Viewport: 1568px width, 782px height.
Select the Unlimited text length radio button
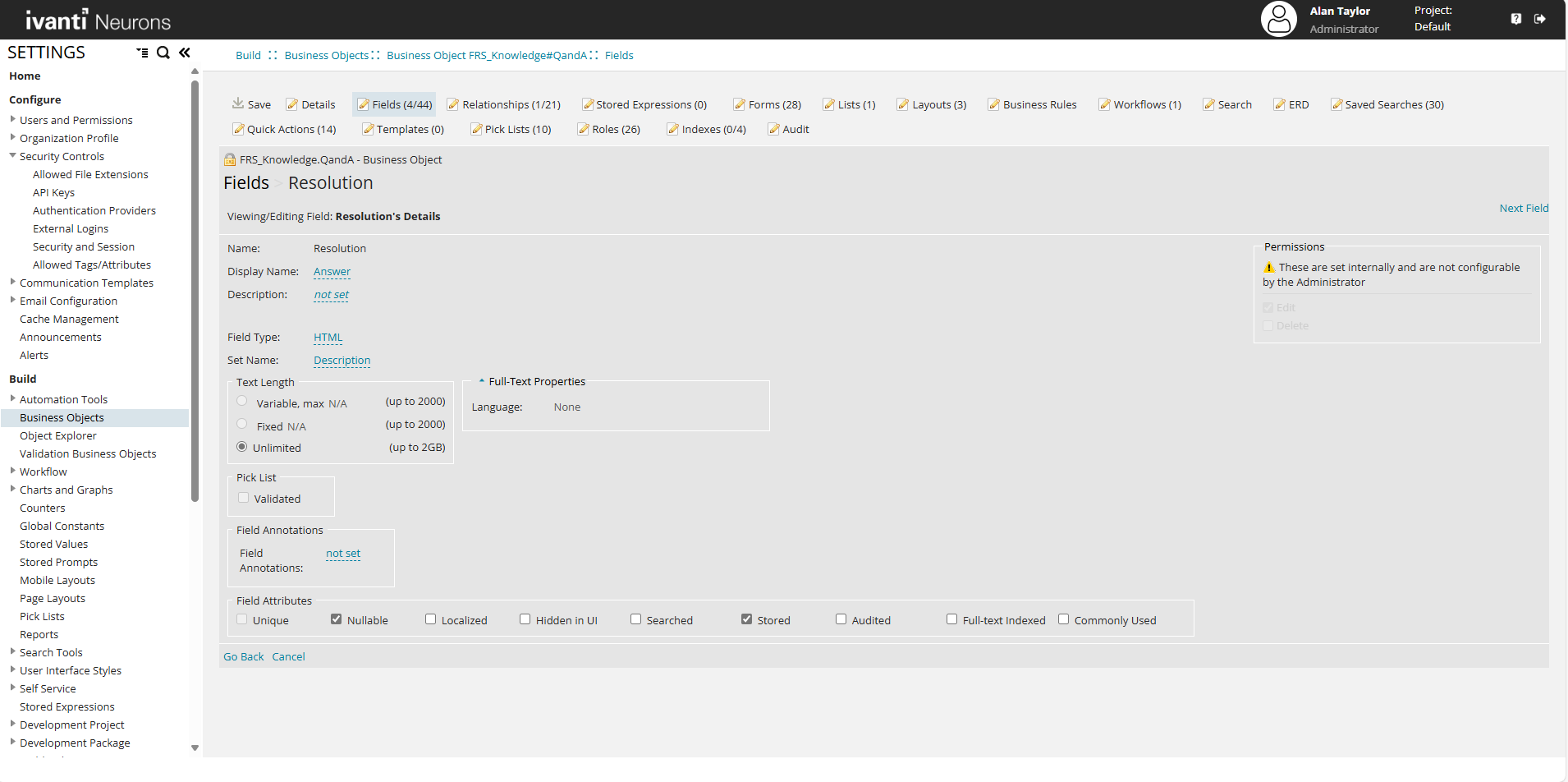pyautogui.click(x=241, y=447)
